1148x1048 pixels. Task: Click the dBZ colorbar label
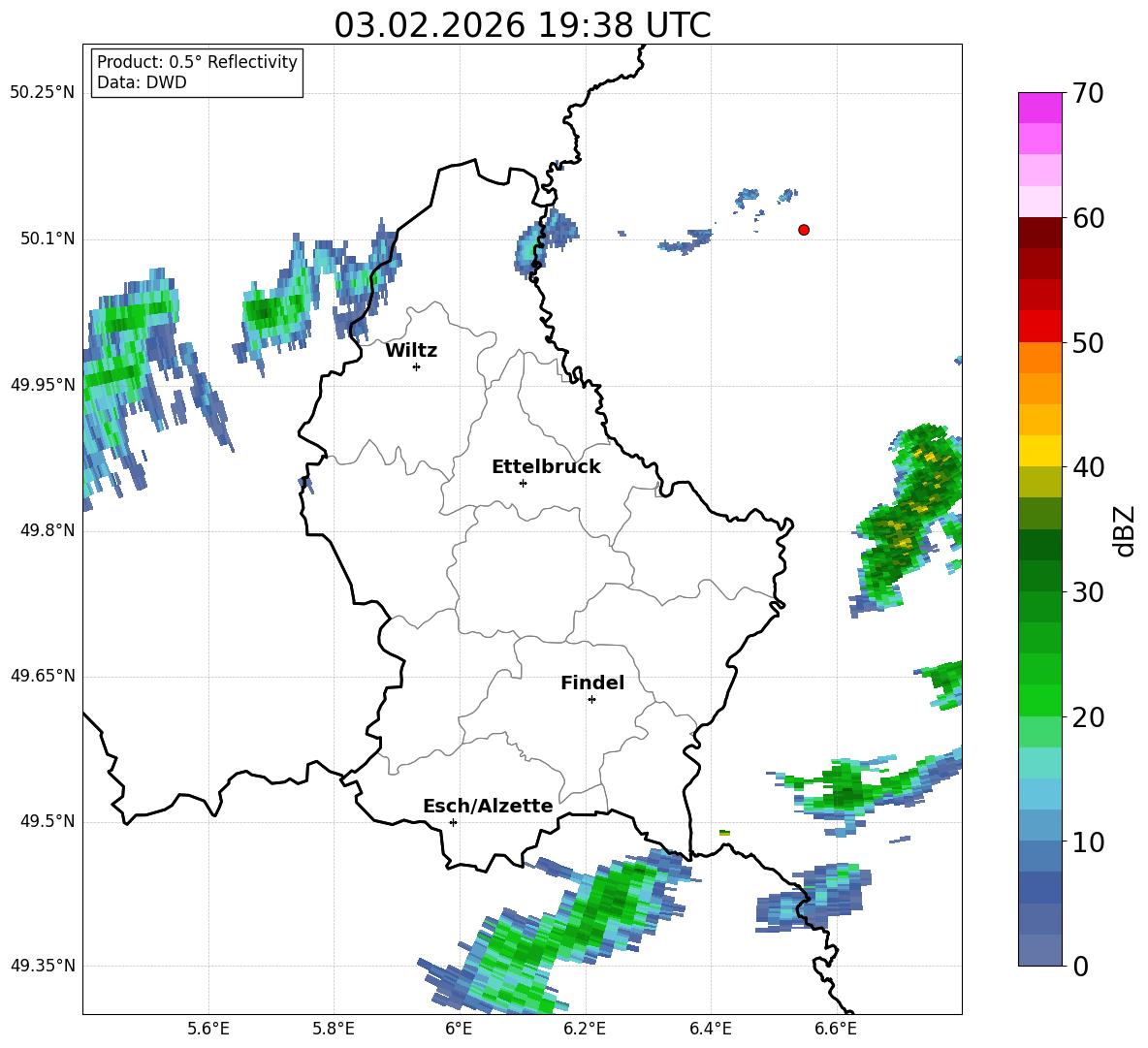tap(1126, 530)
